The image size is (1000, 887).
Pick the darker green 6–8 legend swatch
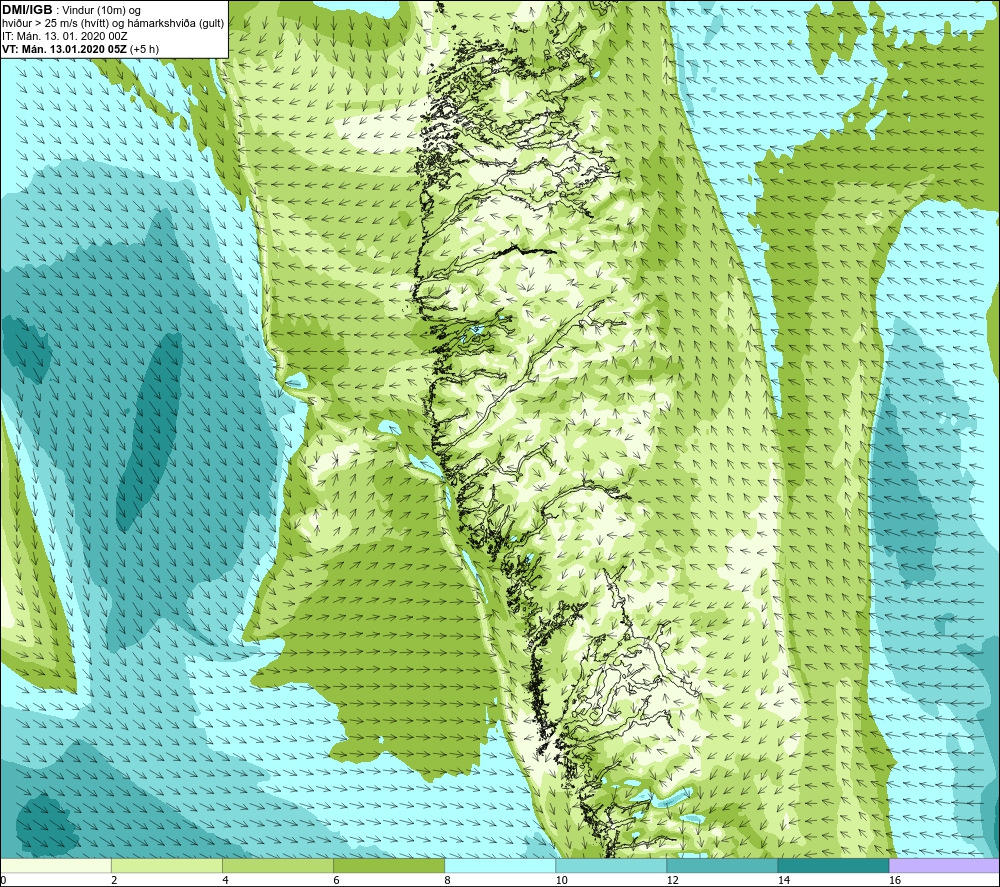click(389, 865)
